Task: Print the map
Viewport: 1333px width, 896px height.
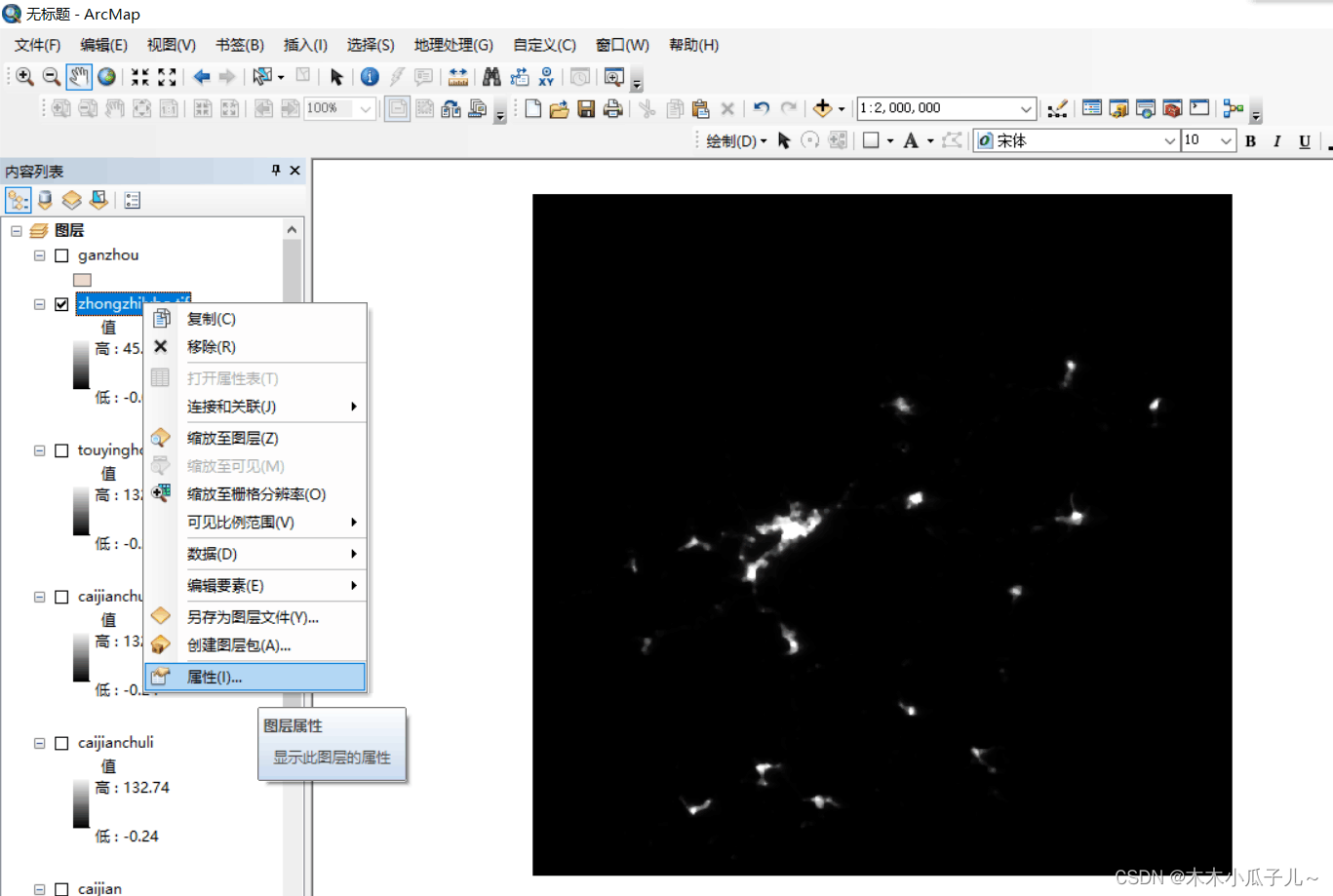Action: point(612,108)
